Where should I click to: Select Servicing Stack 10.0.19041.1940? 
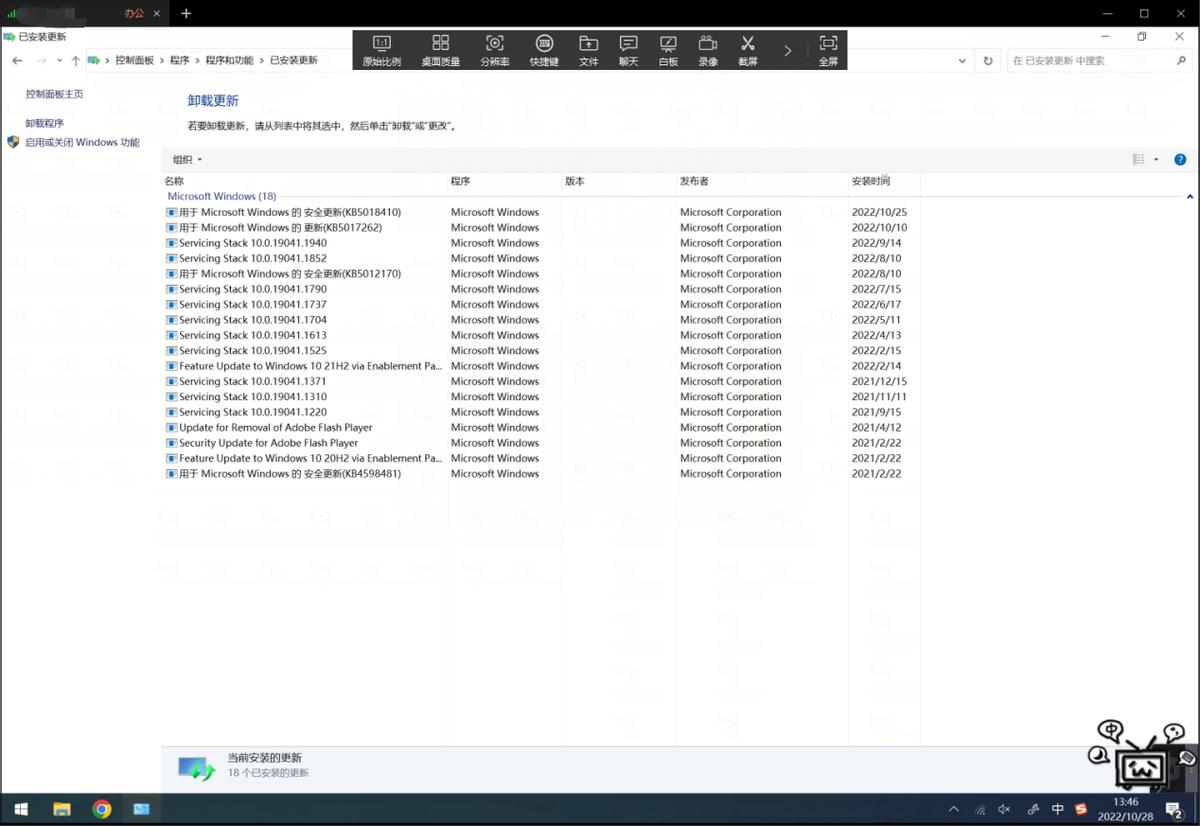tap(541, 243)
